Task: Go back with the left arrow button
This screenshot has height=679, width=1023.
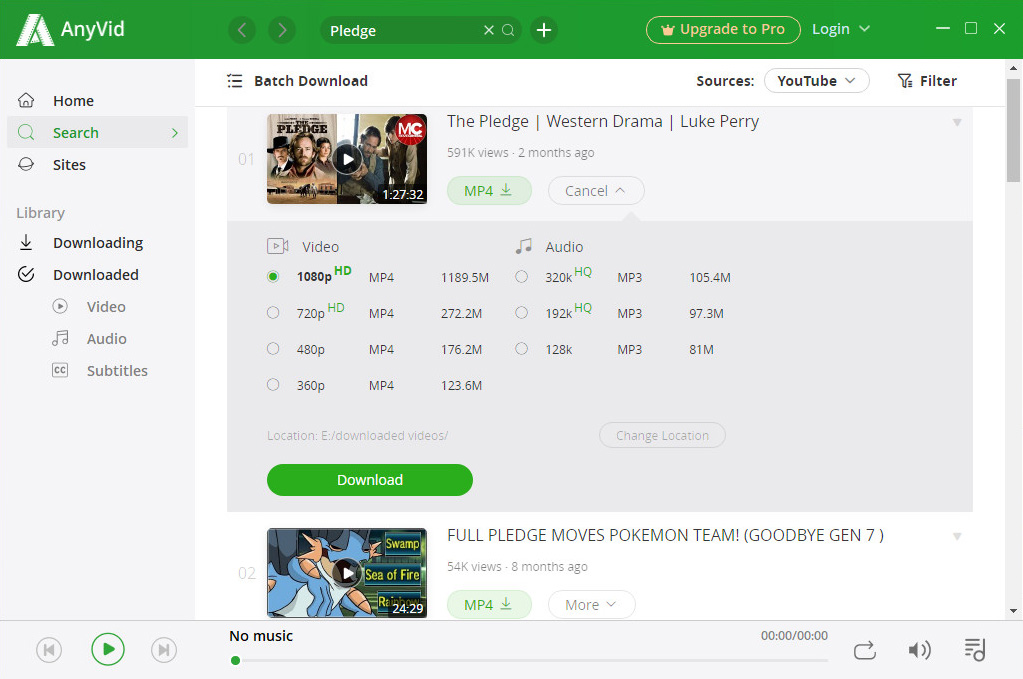Action: pyautogui.click(x=242, y=30)
